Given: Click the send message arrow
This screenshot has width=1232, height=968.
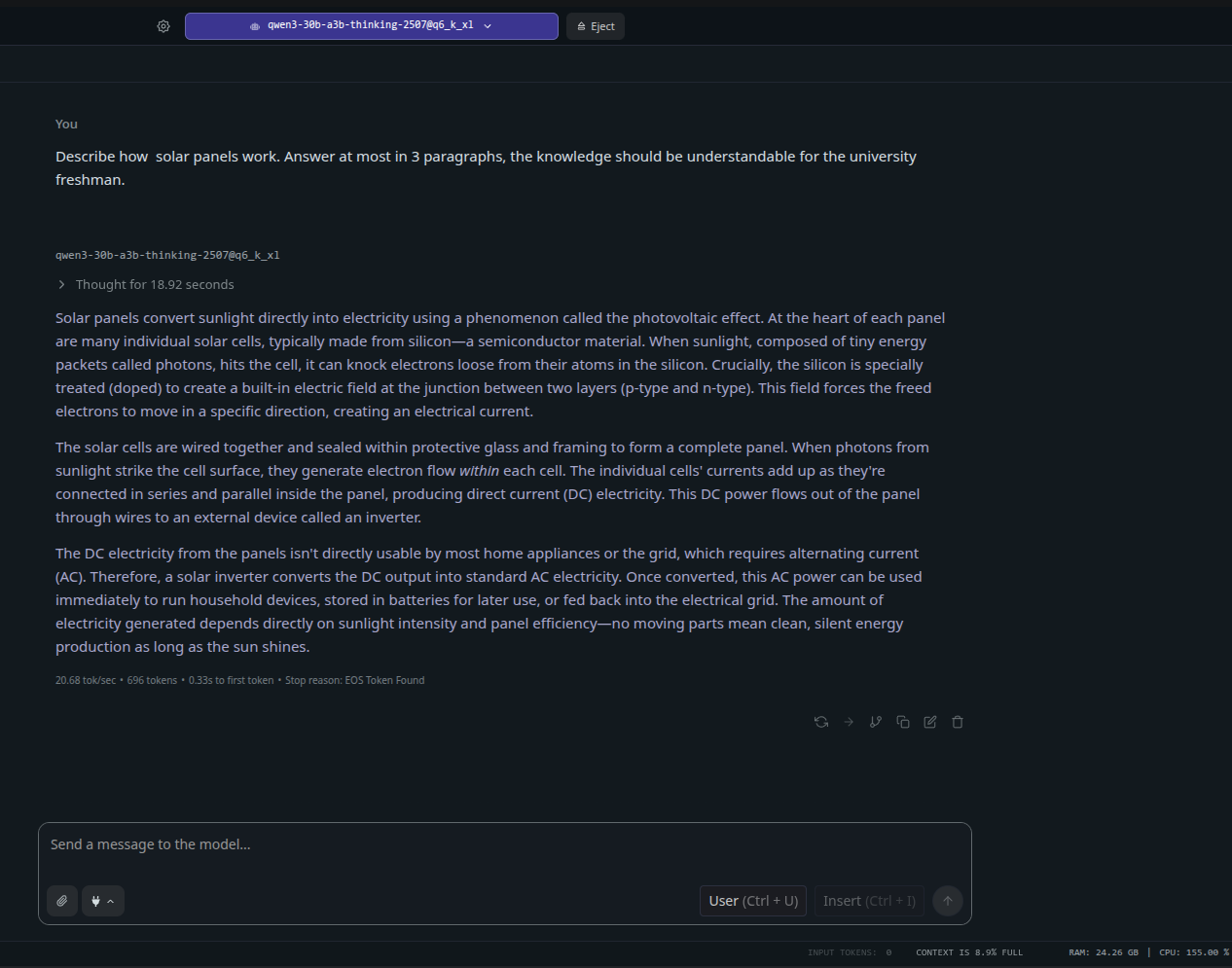Looking at the screenshot, I should (x=947, y=901).
